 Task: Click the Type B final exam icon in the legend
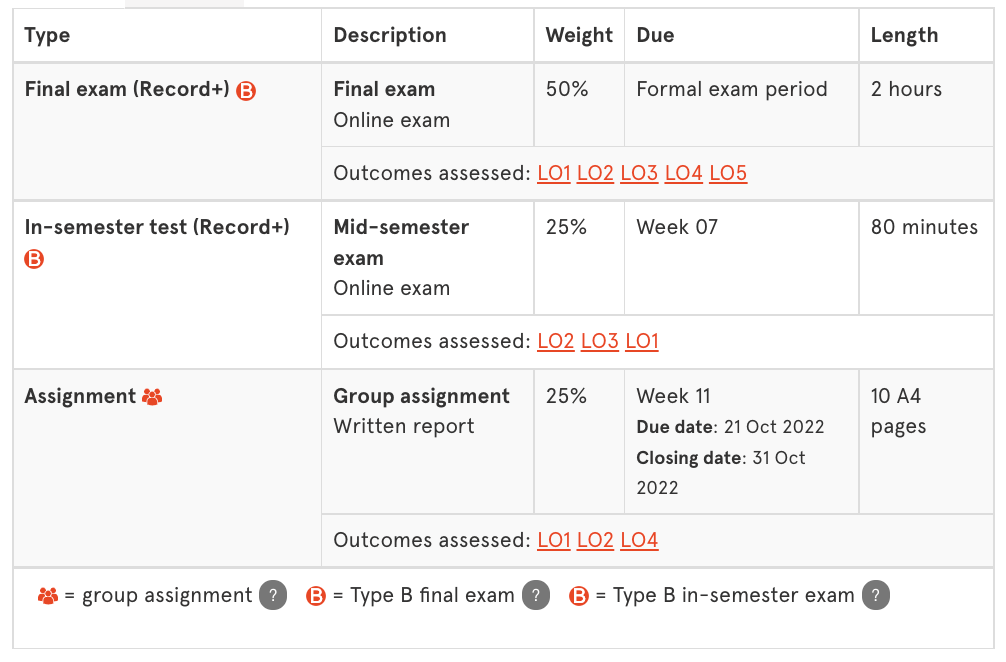click(315, 595)
